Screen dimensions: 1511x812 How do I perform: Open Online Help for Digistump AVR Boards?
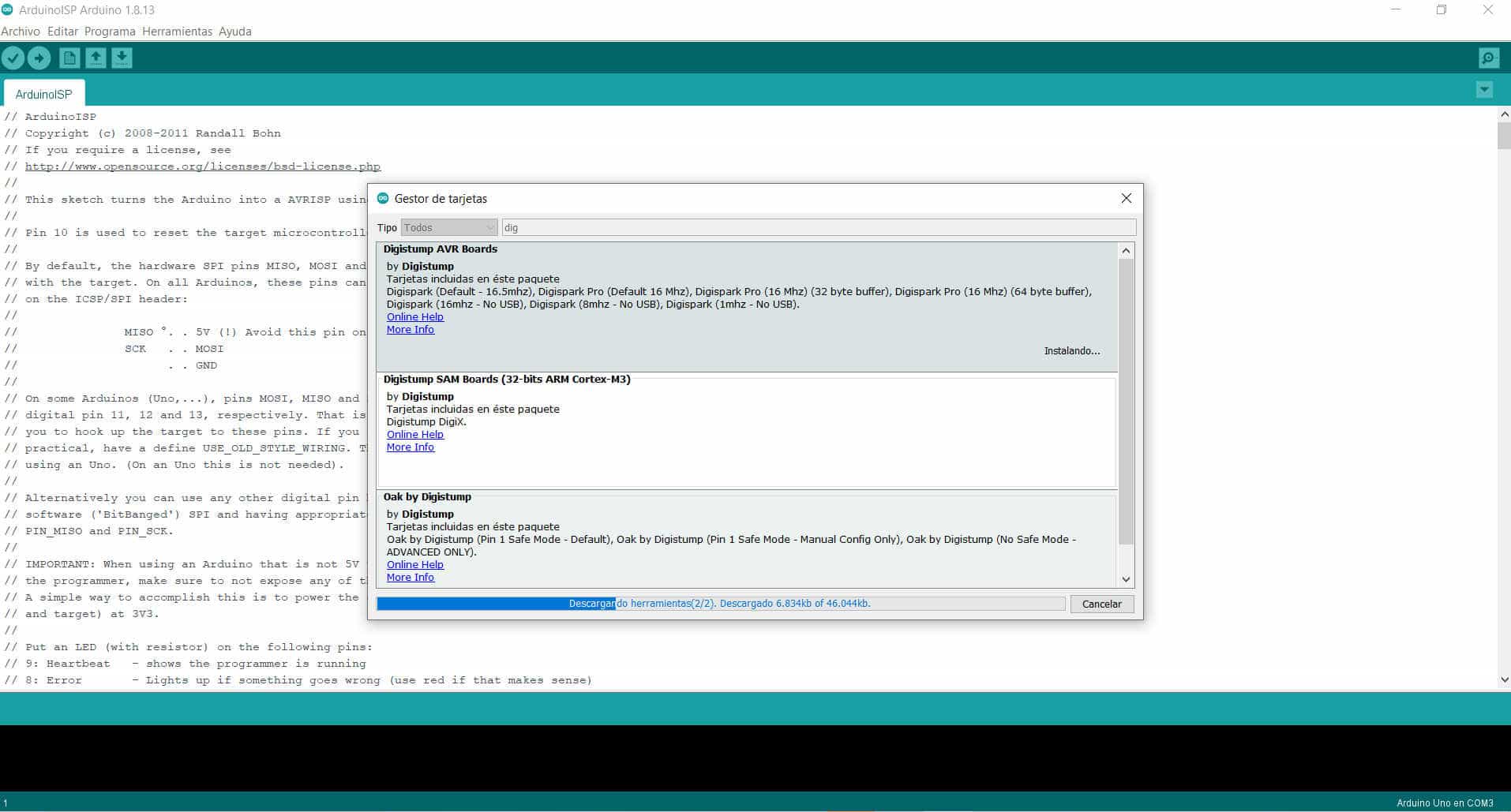[x=415, y=316]
